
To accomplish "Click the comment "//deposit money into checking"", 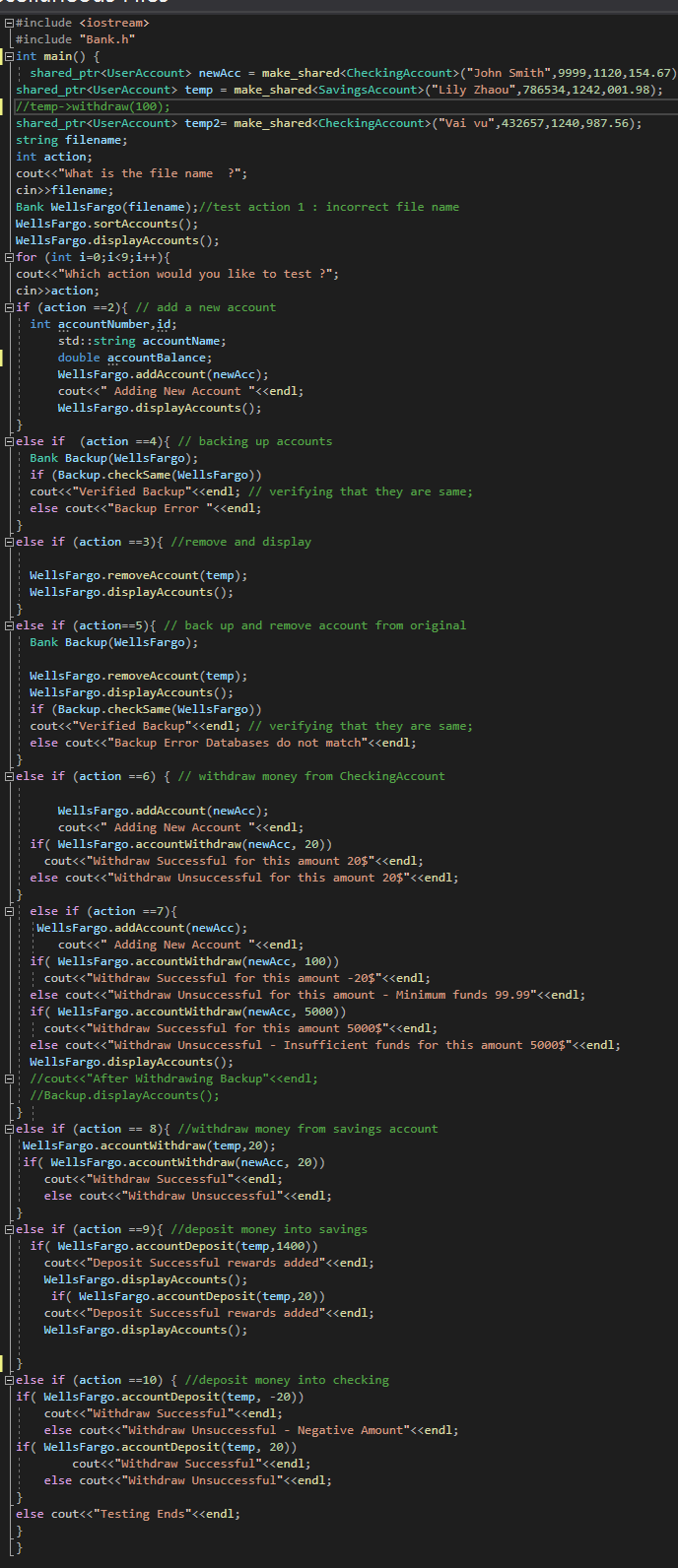I will (x=287, y=1380).
